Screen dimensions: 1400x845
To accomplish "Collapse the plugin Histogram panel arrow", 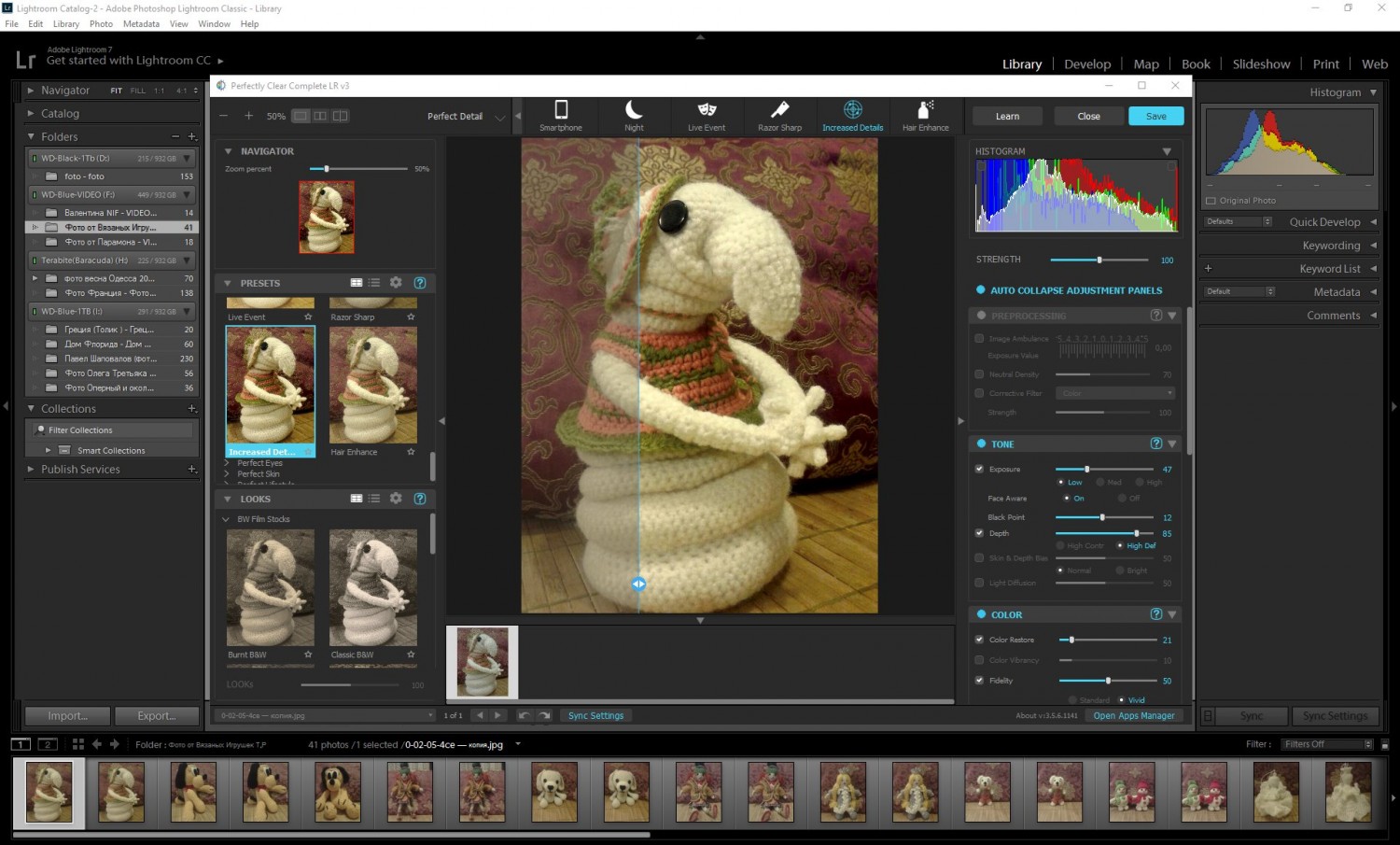I will click(1167, 151).
